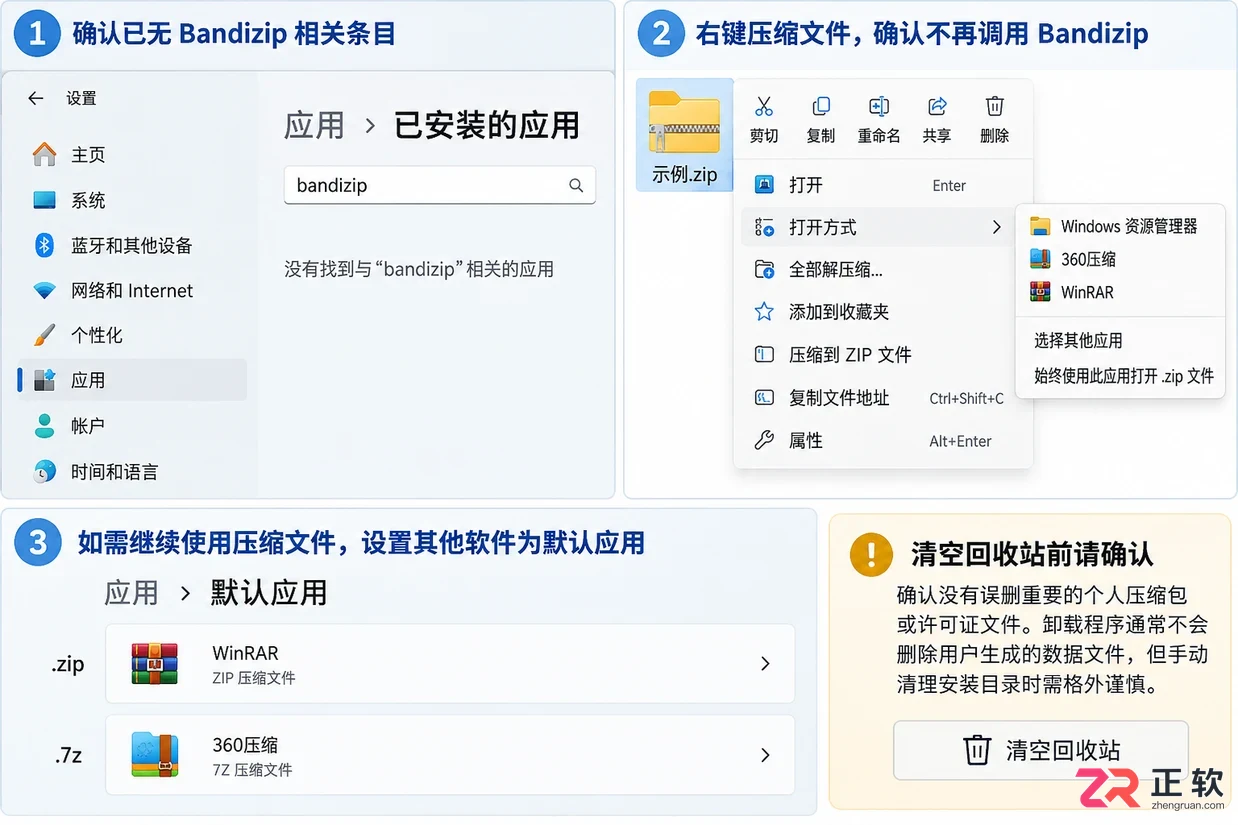Image resolution: width=1238 pixels, height=825 pixels.
Task: Open the 网络和 Internet settings label
Action: point(132,291)
